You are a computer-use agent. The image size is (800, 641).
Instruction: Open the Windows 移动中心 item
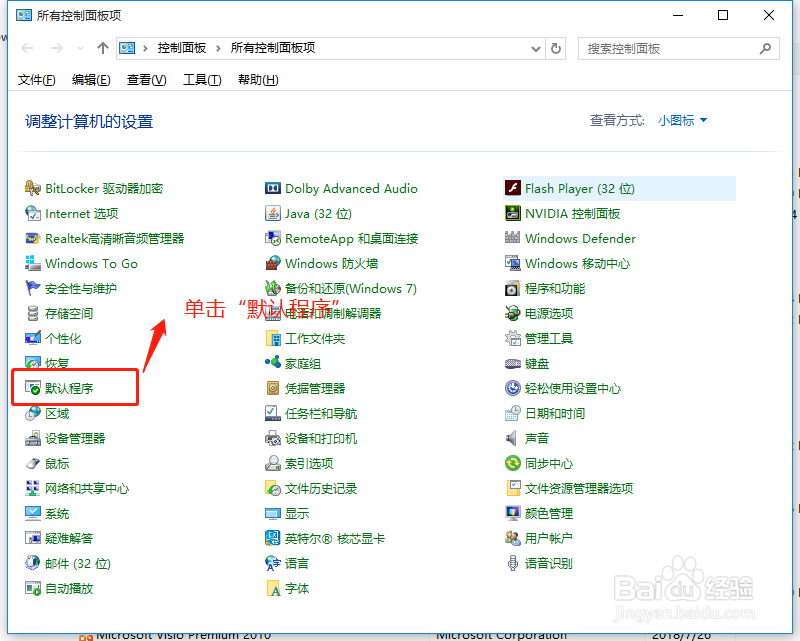[x=578, y=263]
